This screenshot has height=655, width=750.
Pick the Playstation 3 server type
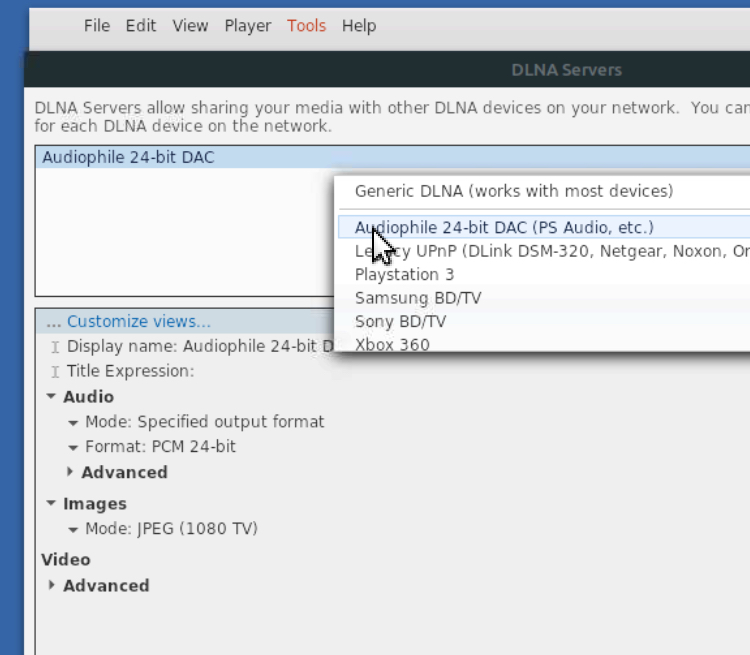(404, 274)
